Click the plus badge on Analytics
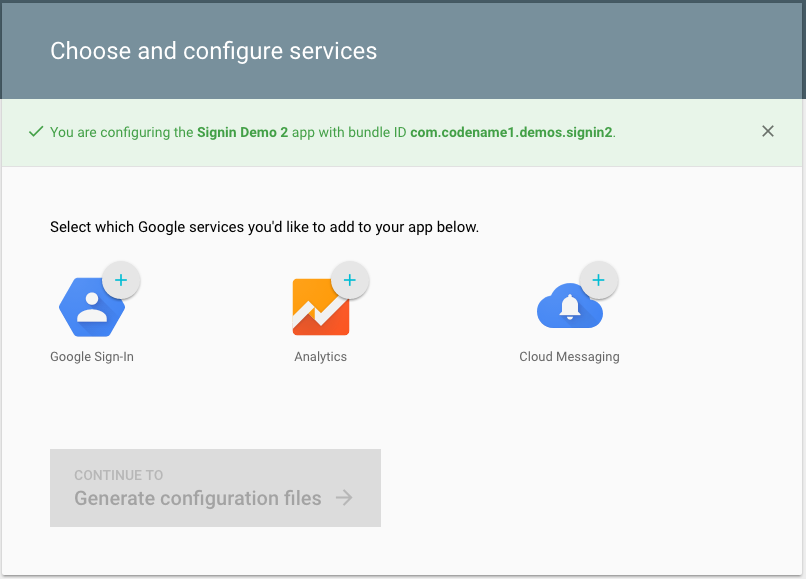This screenshot has width=806, height=579. point(350,280)
